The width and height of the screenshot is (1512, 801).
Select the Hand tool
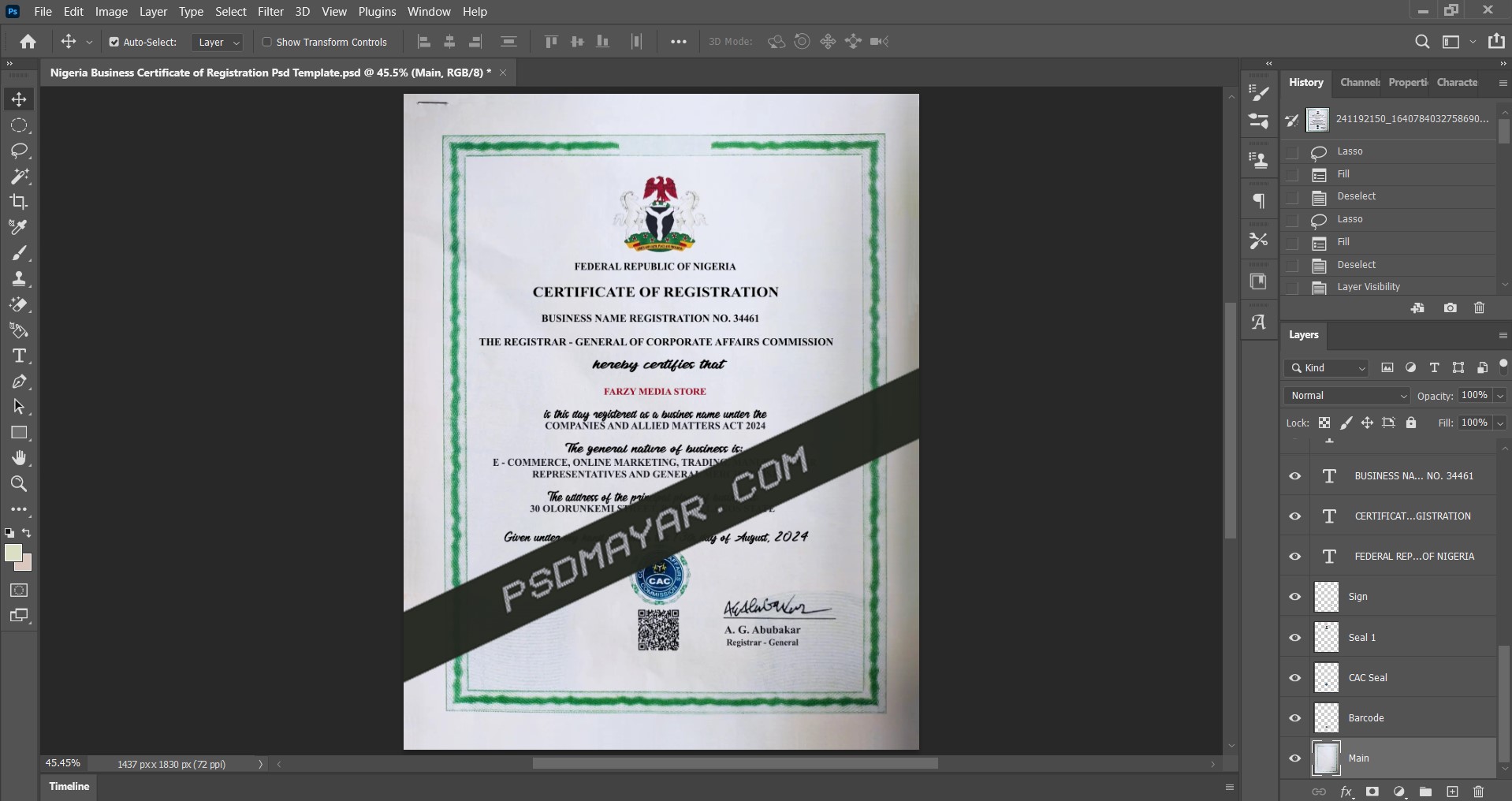click(x=19, y=458)
